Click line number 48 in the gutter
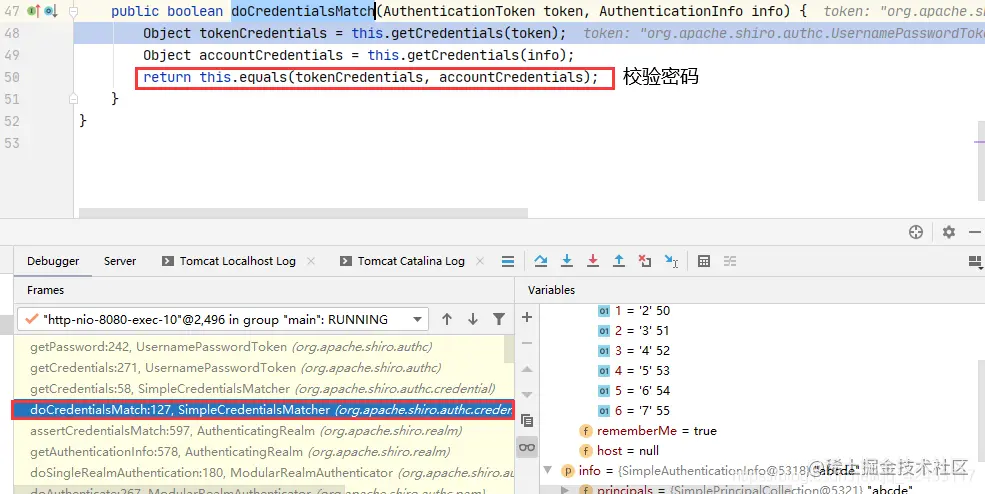This screenshot has height=494, width=985. point(12,33)
